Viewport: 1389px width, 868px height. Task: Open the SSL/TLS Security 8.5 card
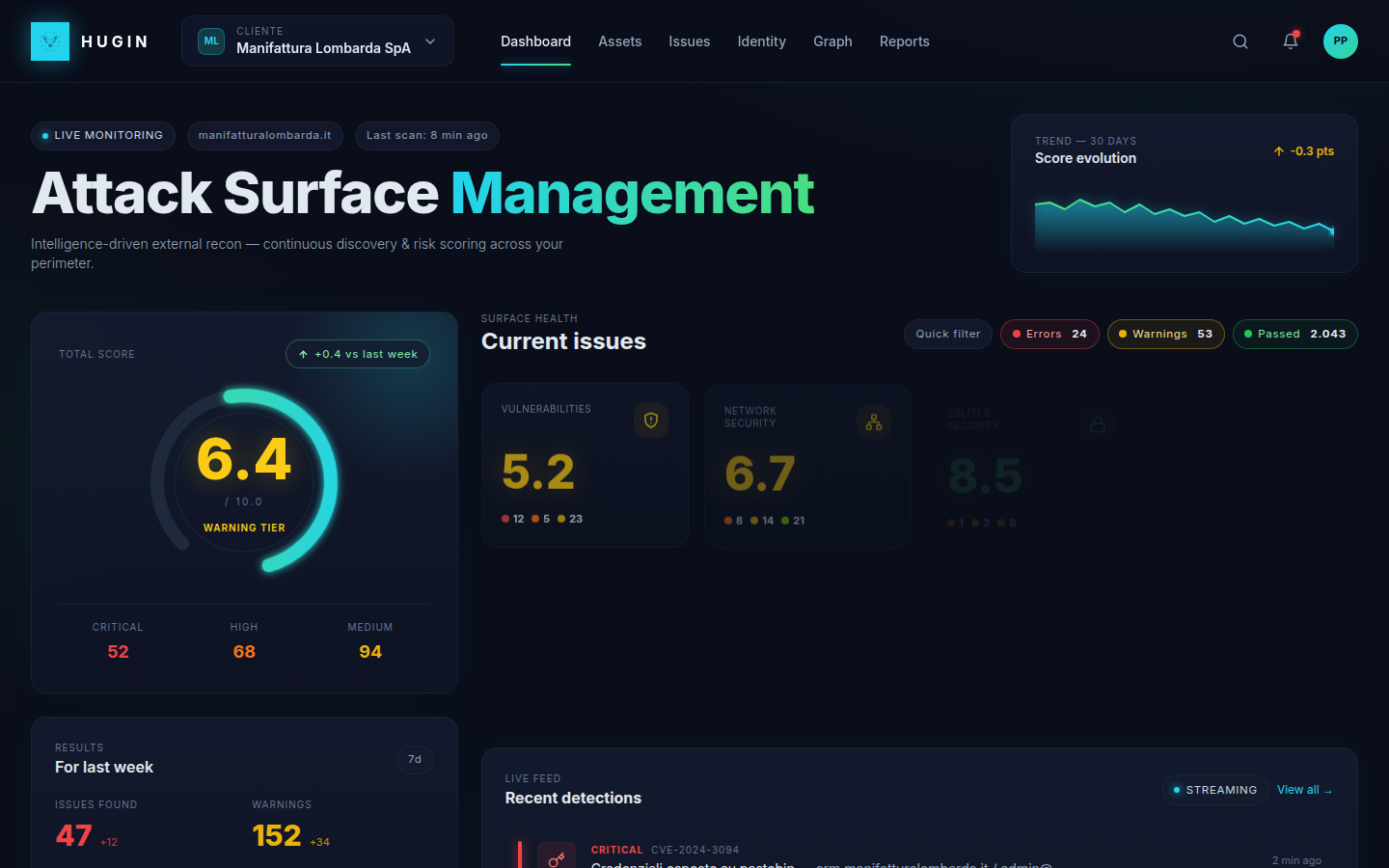(1031, 469)
